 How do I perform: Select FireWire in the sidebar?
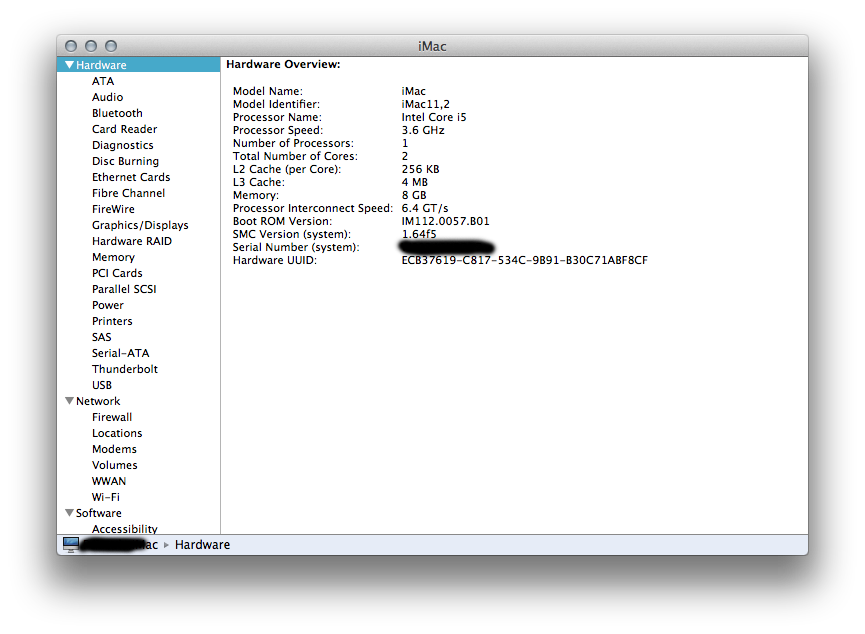click(x=113, y=209)
